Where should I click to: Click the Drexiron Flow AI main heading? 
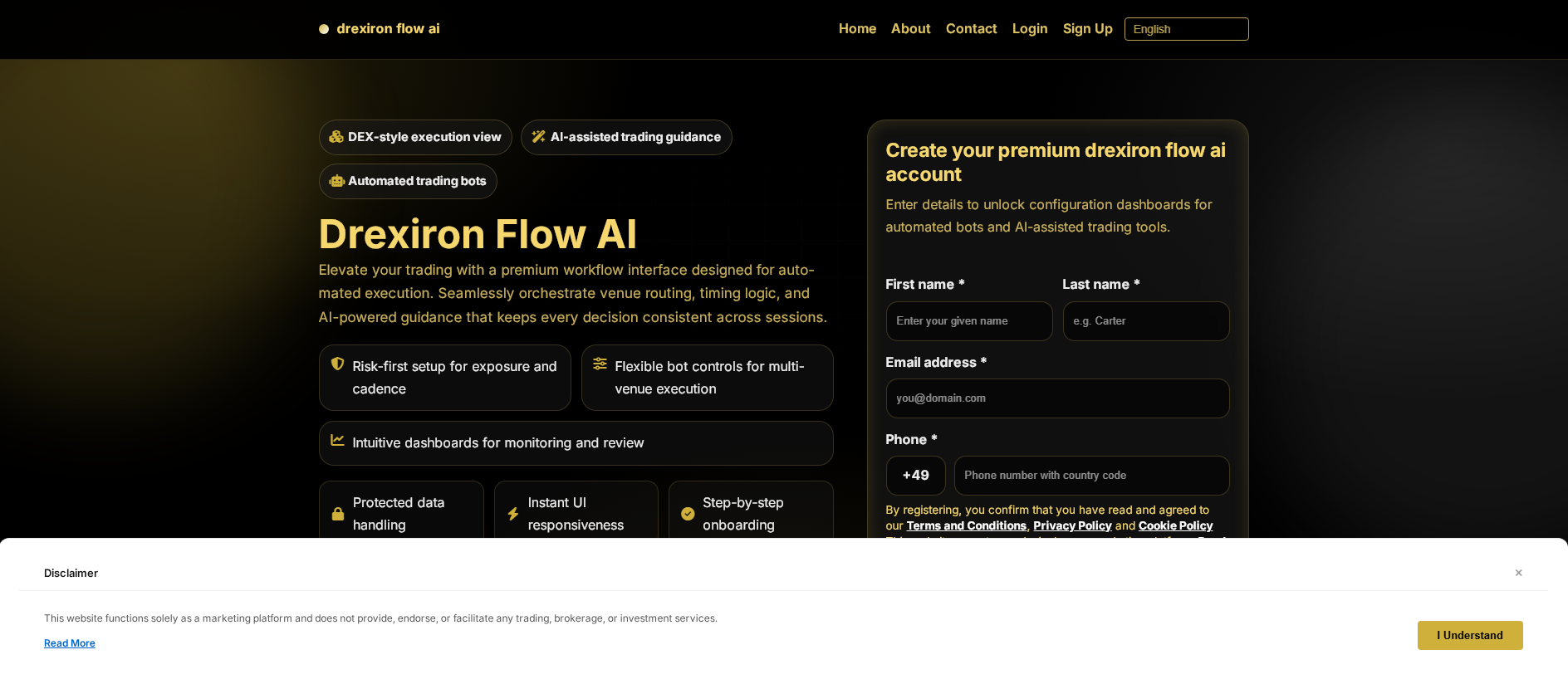[478, 234]
